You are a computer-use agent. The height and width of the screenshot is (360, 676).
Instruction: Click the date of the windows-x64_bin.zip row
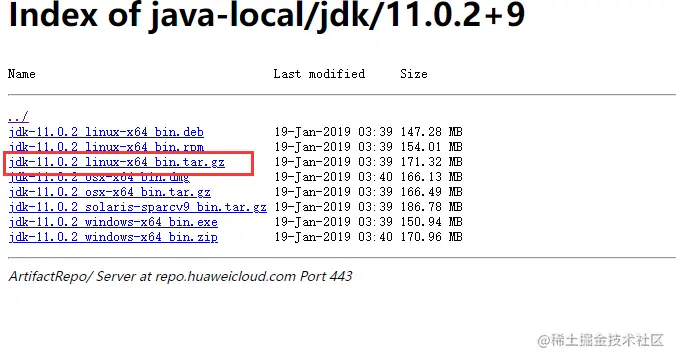pyautogui.click(x=334, y=237)
